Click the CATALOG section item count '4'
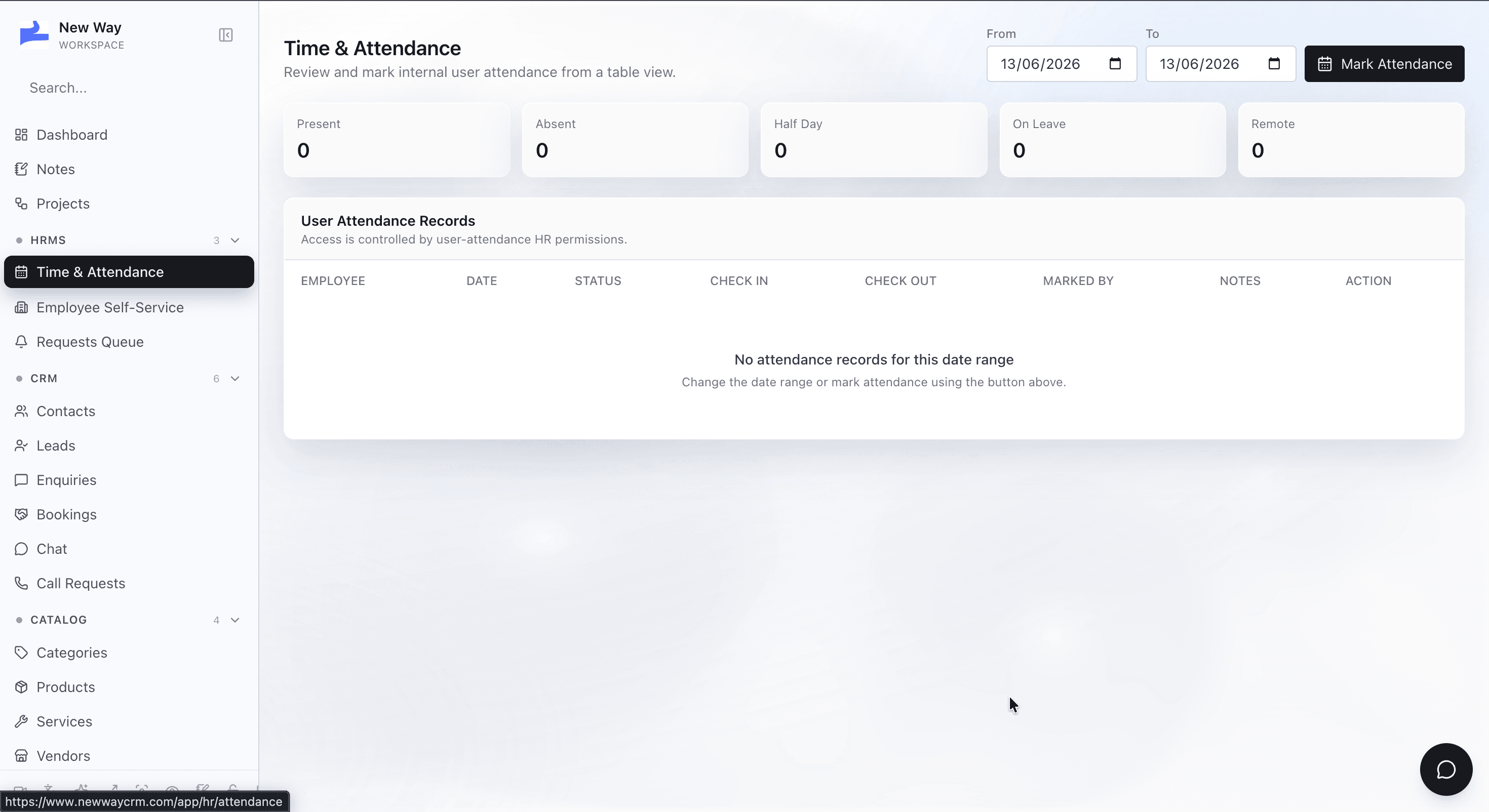 click(x=216, y=620)
